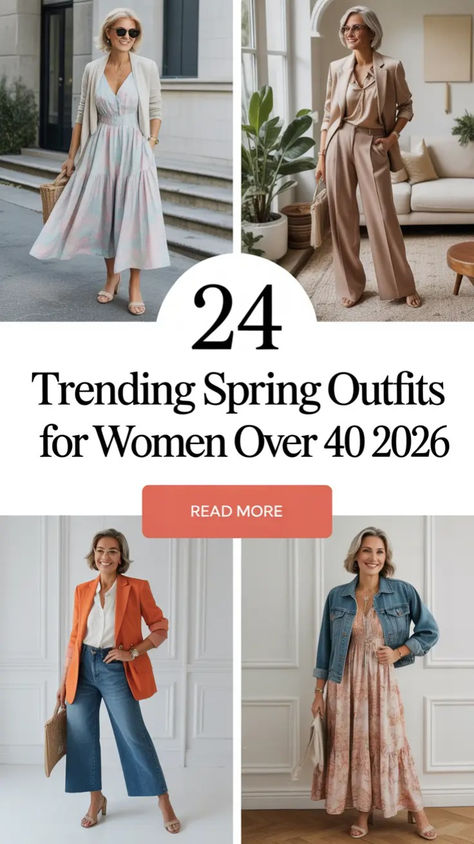
Task: Click the round wooden side table
Action: pos(460,264)
